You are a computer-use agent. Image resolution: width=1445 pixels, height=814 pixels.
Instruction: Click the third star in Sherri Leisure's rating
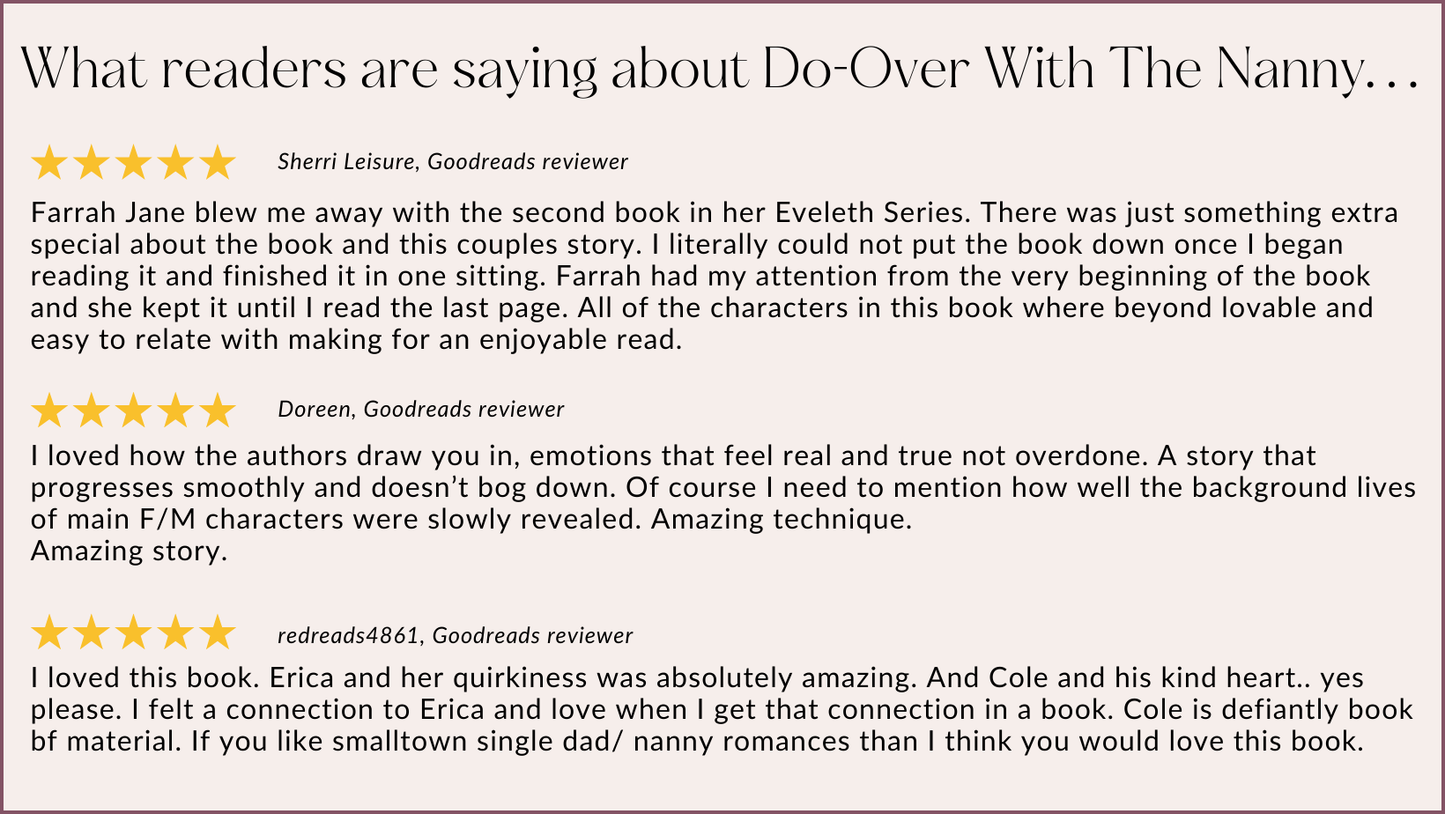133,162
